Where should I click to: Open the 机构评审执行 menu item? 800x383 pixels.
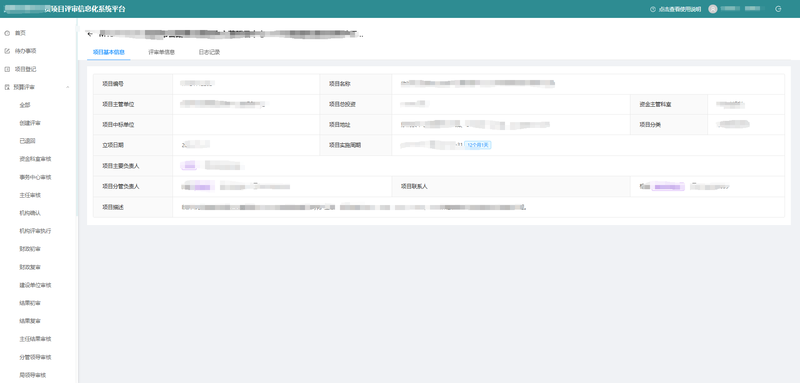tap(35, 231)
